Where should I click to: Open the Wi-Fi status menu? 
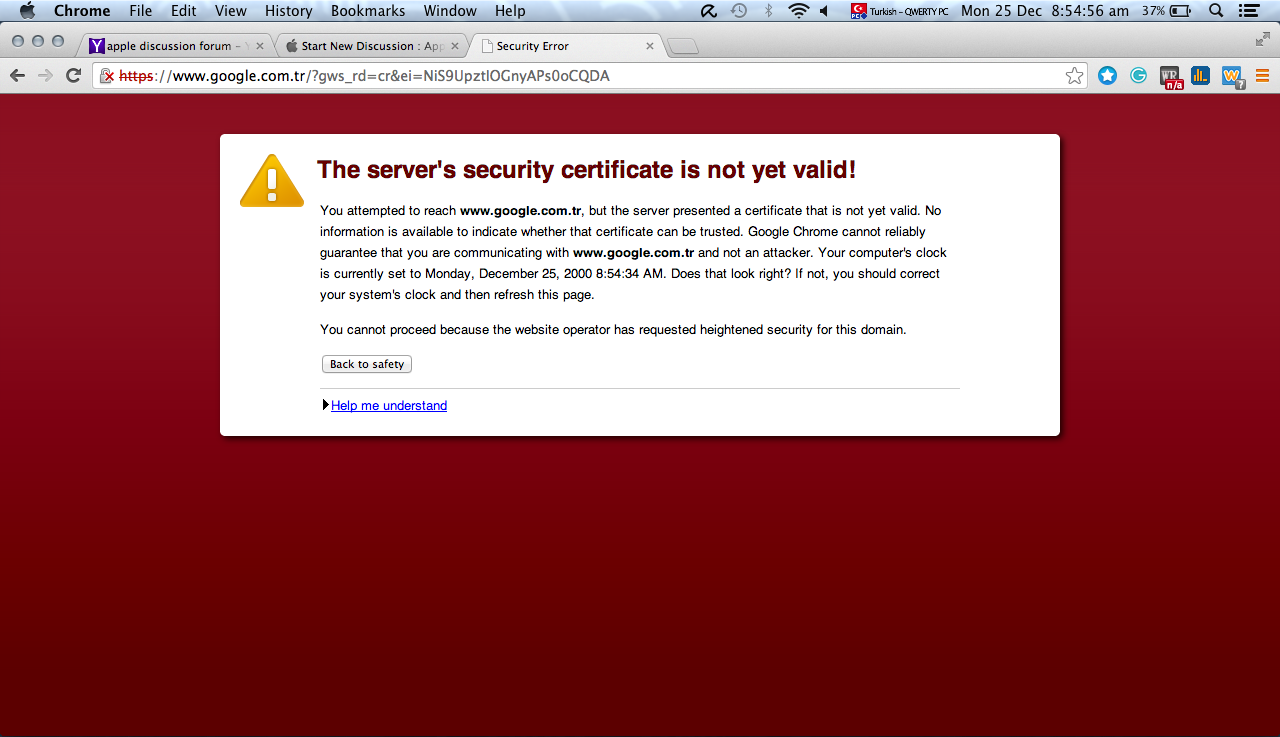click(x=798, y=11)
